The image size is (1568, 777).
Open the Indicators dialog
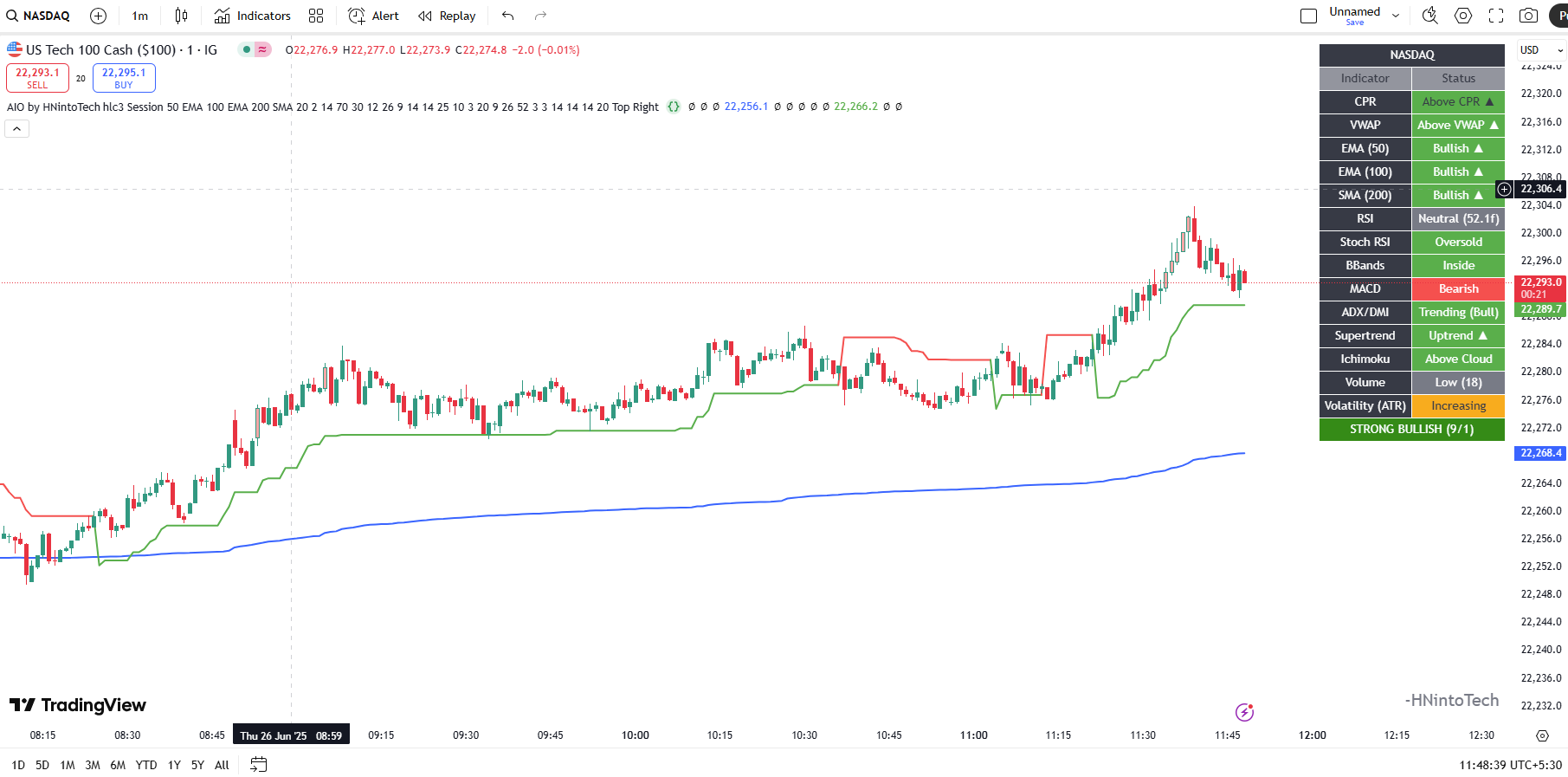coord(253,16)
